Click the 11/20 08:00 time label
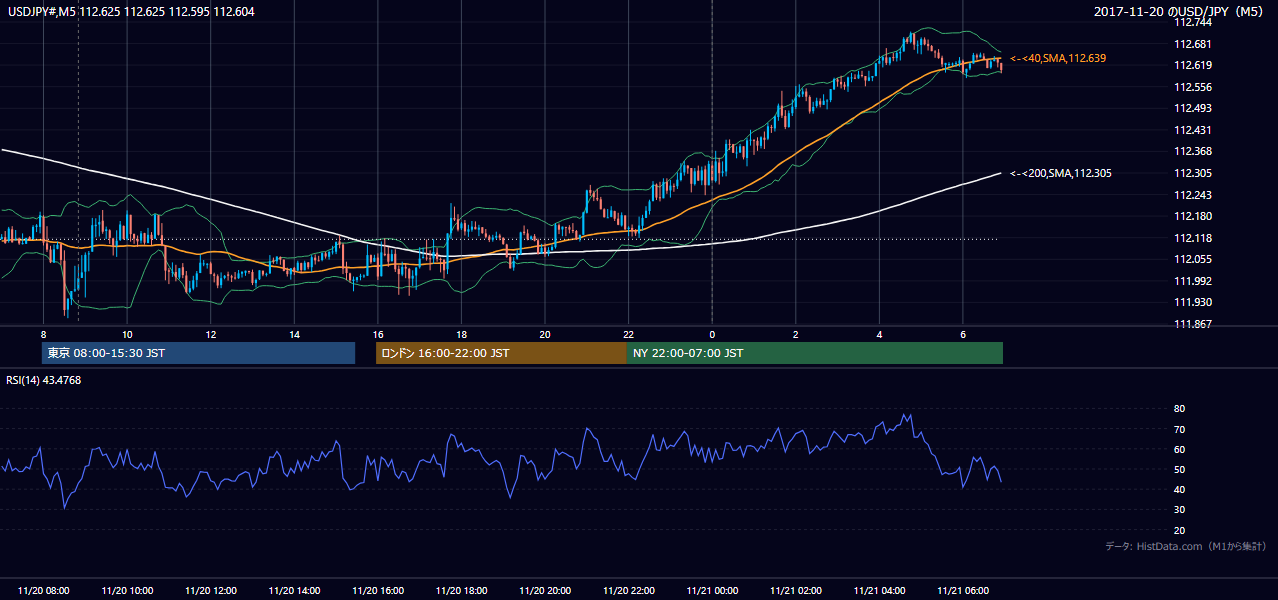The height and width of the screenshot is (600, 1278). coord(44,591)
